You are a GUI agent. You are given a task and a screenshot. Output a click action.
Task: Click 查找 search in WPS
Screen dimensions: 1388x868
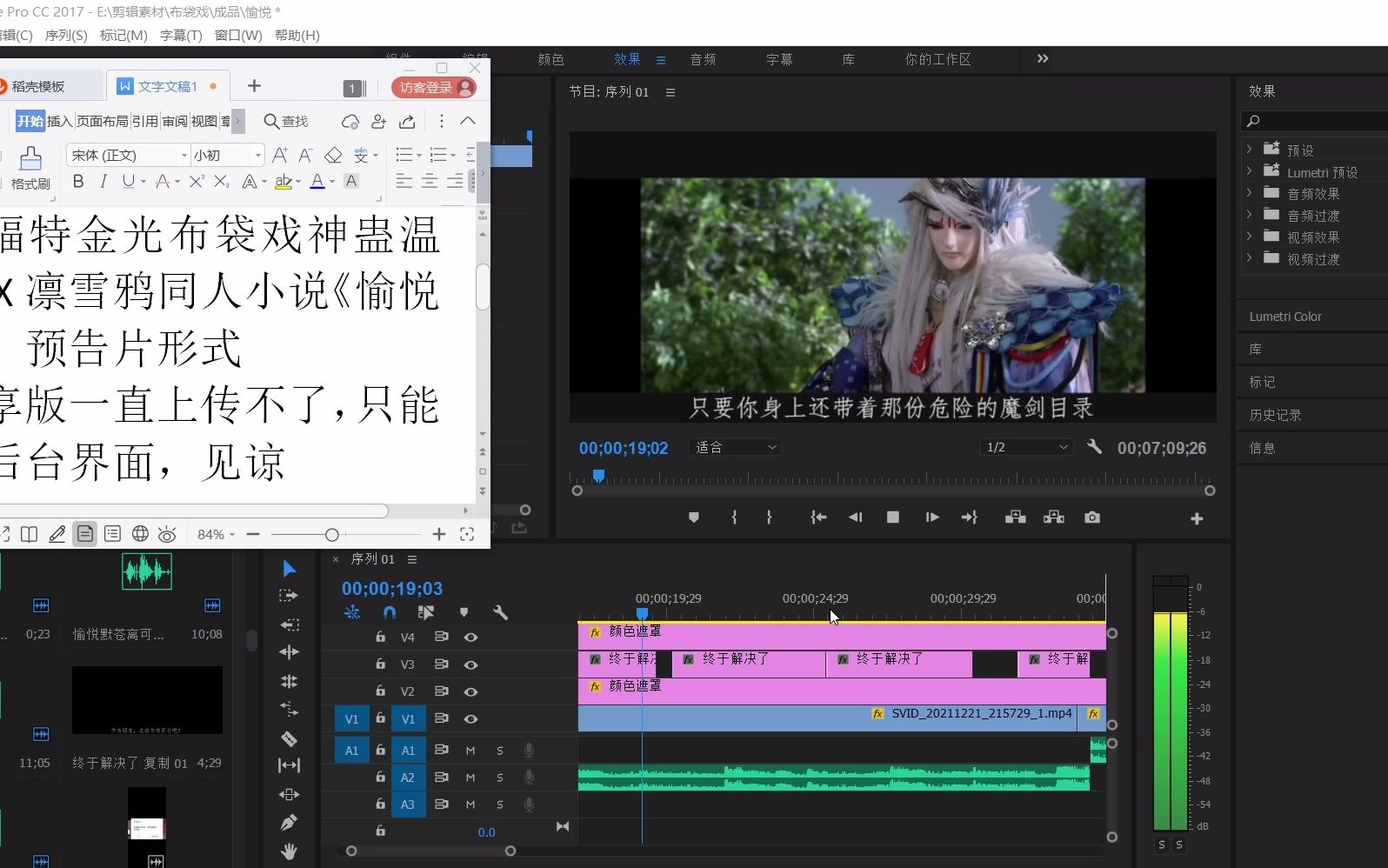pyautogui.click(x=286, y=121)
